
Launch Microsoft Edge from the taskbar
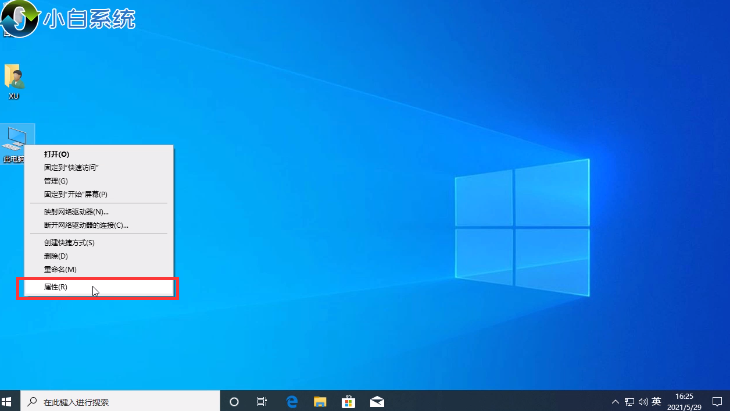(x=291, y=401)
